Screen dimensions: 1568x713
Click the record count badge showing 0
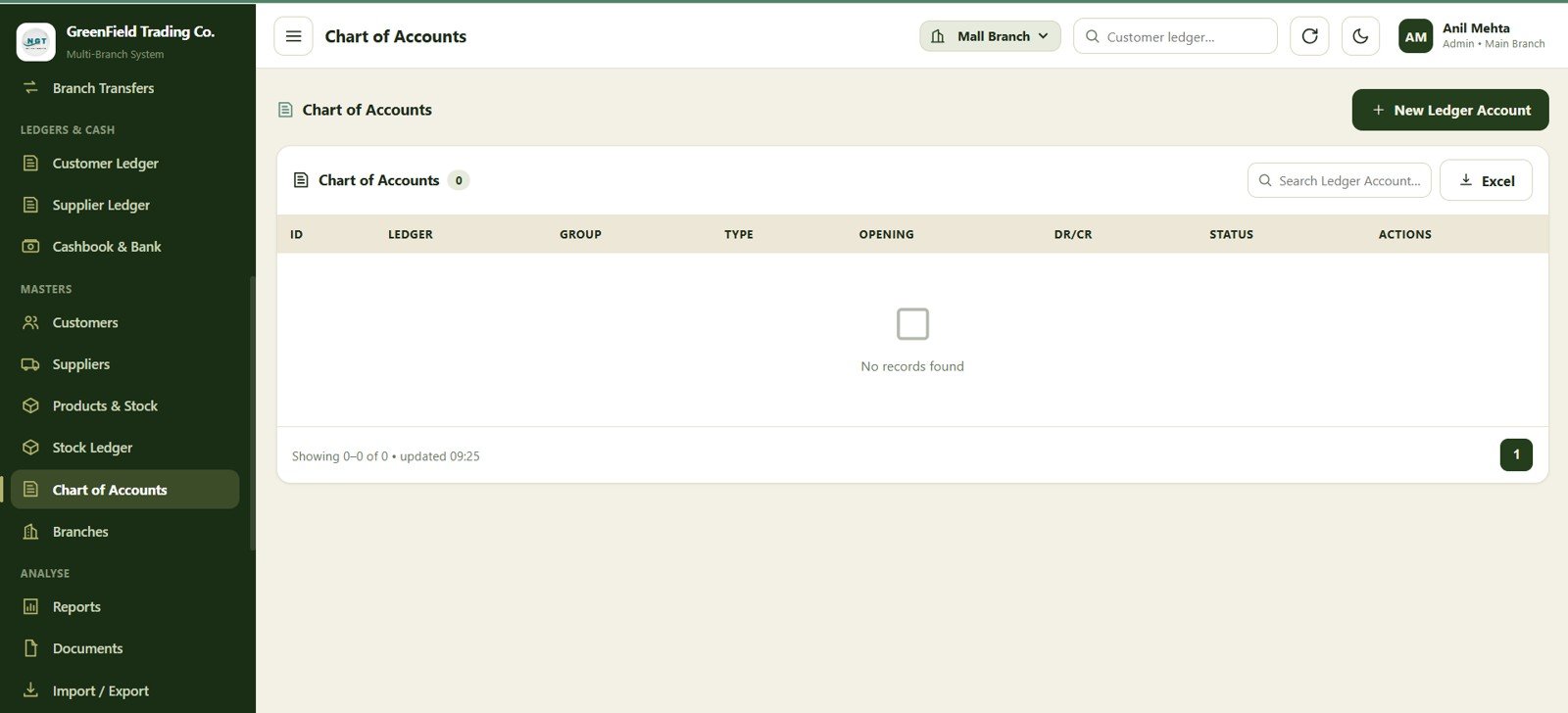click(459, 180)
